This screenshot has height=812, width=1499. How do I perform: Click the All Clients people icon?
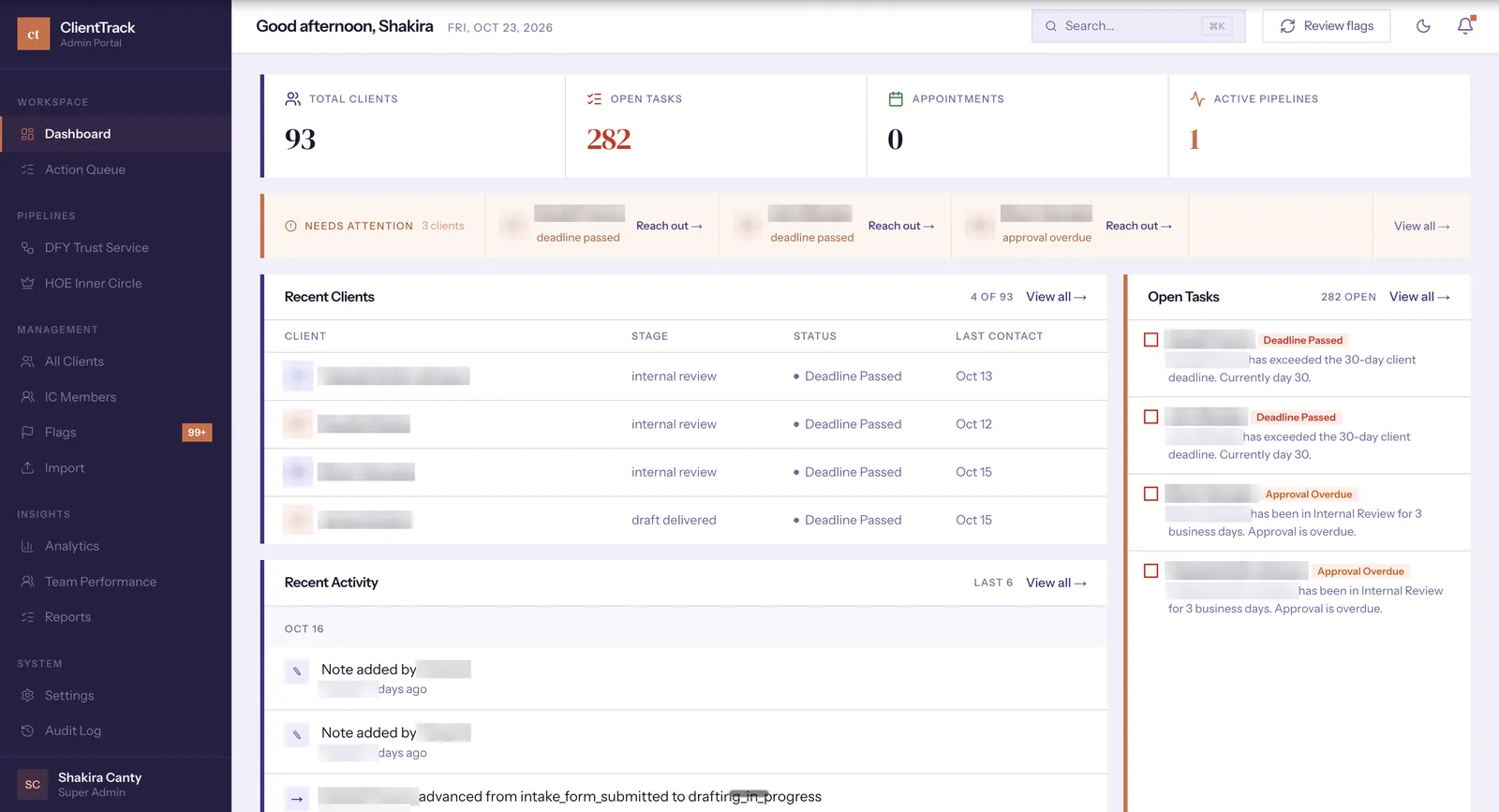pyautogui.click(x=27, y=362)
